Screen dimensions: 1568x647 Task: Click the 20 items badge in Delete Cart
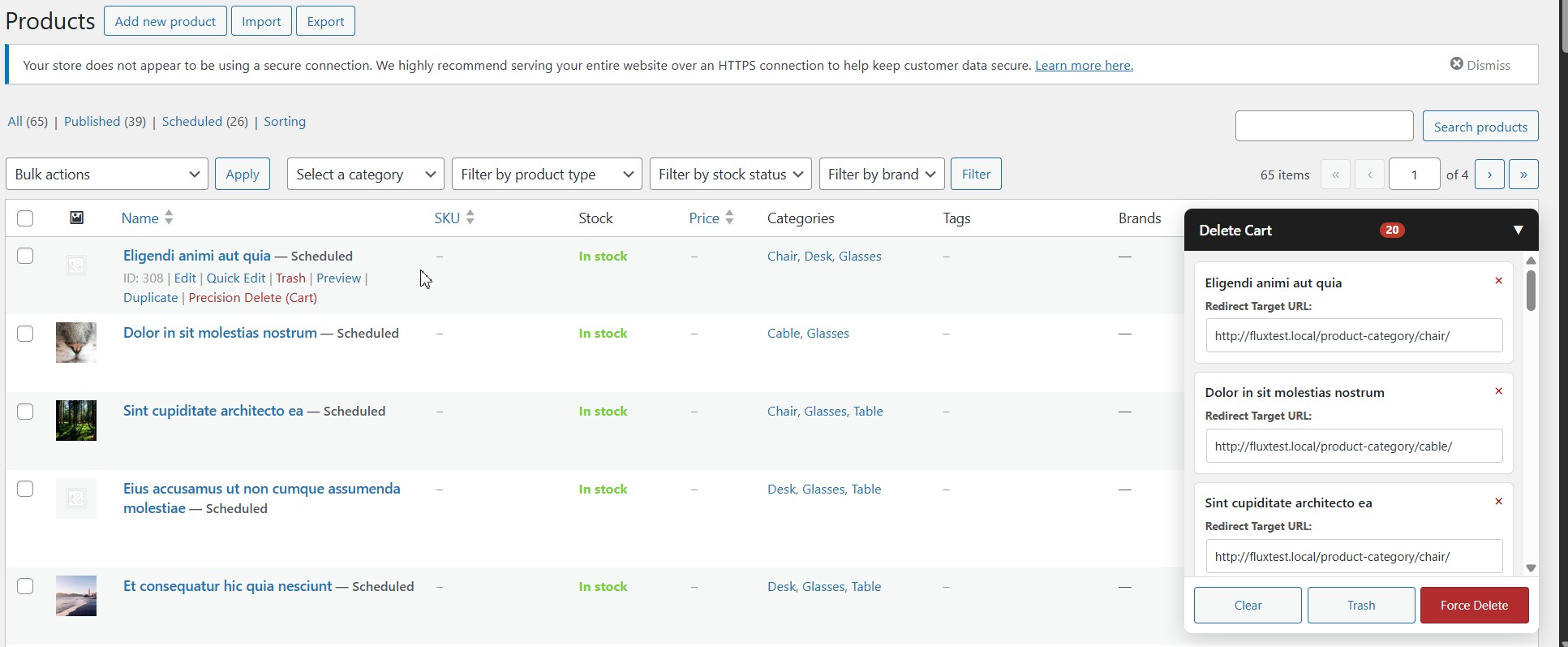coord(1392,230)
